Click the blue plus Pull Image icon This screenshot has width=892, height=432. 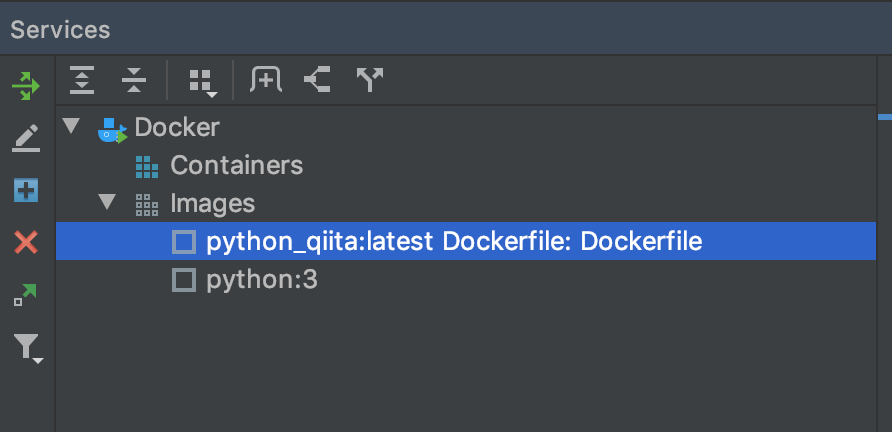26,191
